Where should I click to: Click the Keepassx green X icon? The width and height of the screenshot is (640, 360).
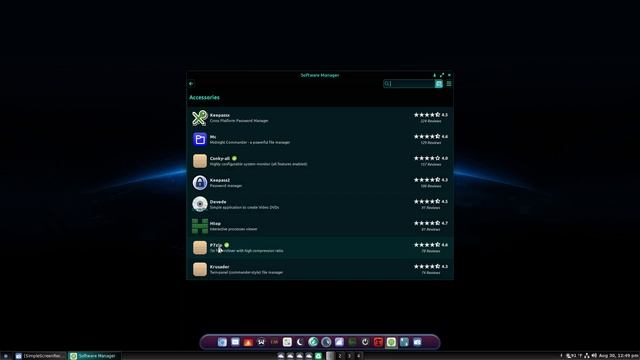tap(200, 118)
